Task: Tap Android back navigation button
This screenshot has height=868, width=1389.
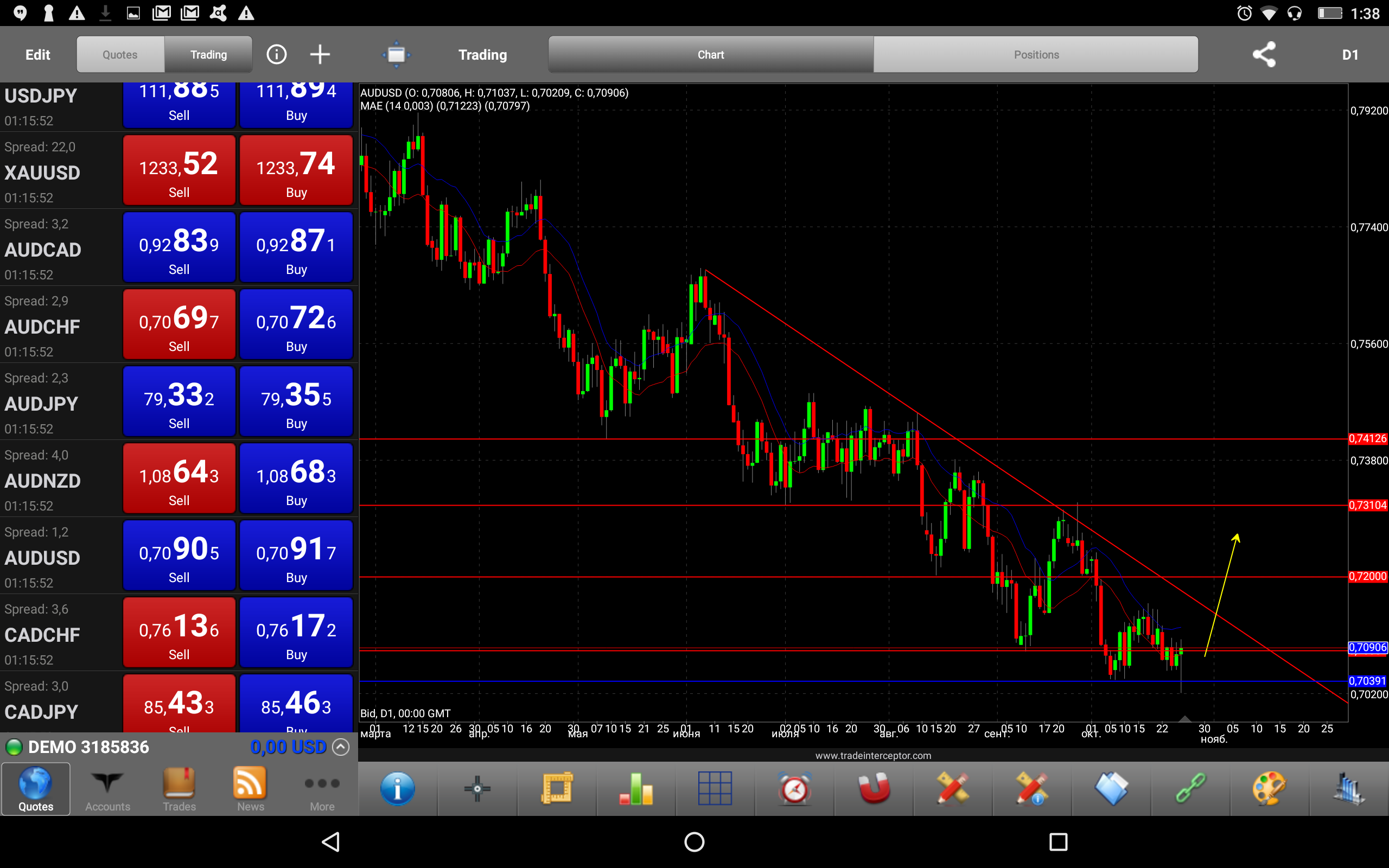Action: [x=330, y=841]
